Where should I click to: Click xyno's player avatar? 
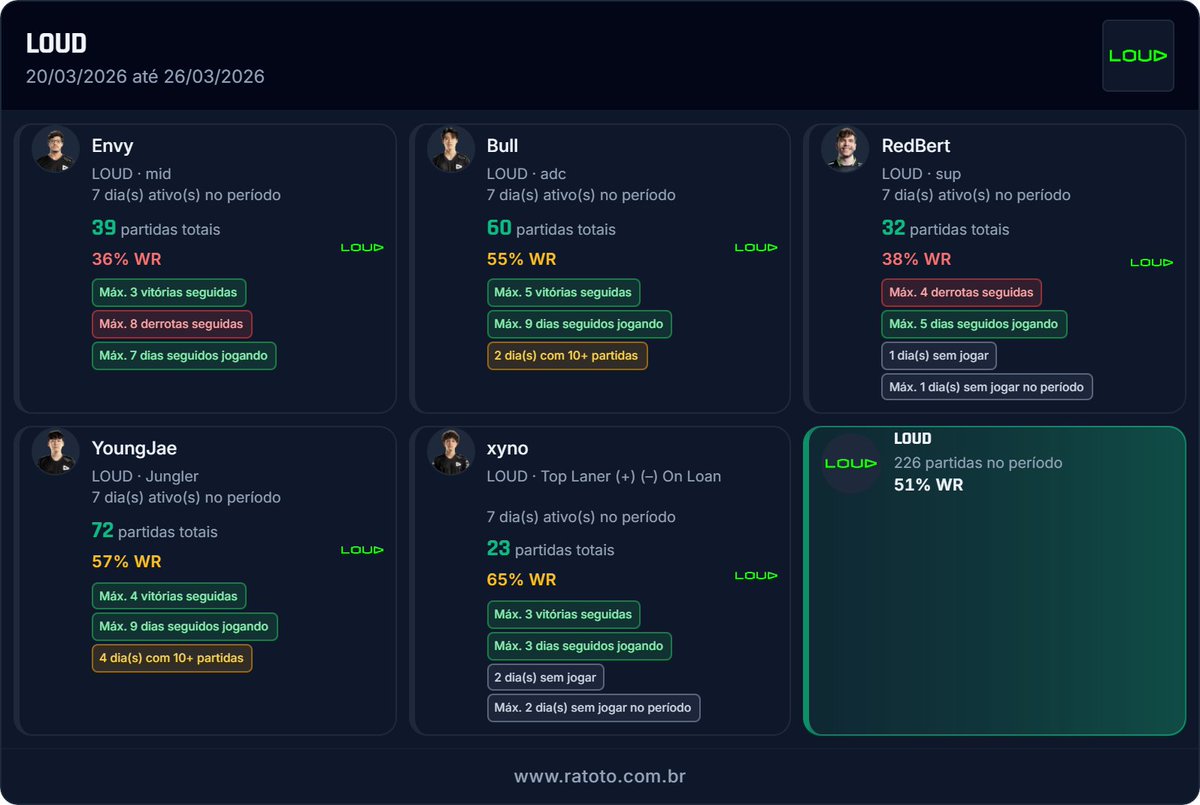(x=451, y=451)
